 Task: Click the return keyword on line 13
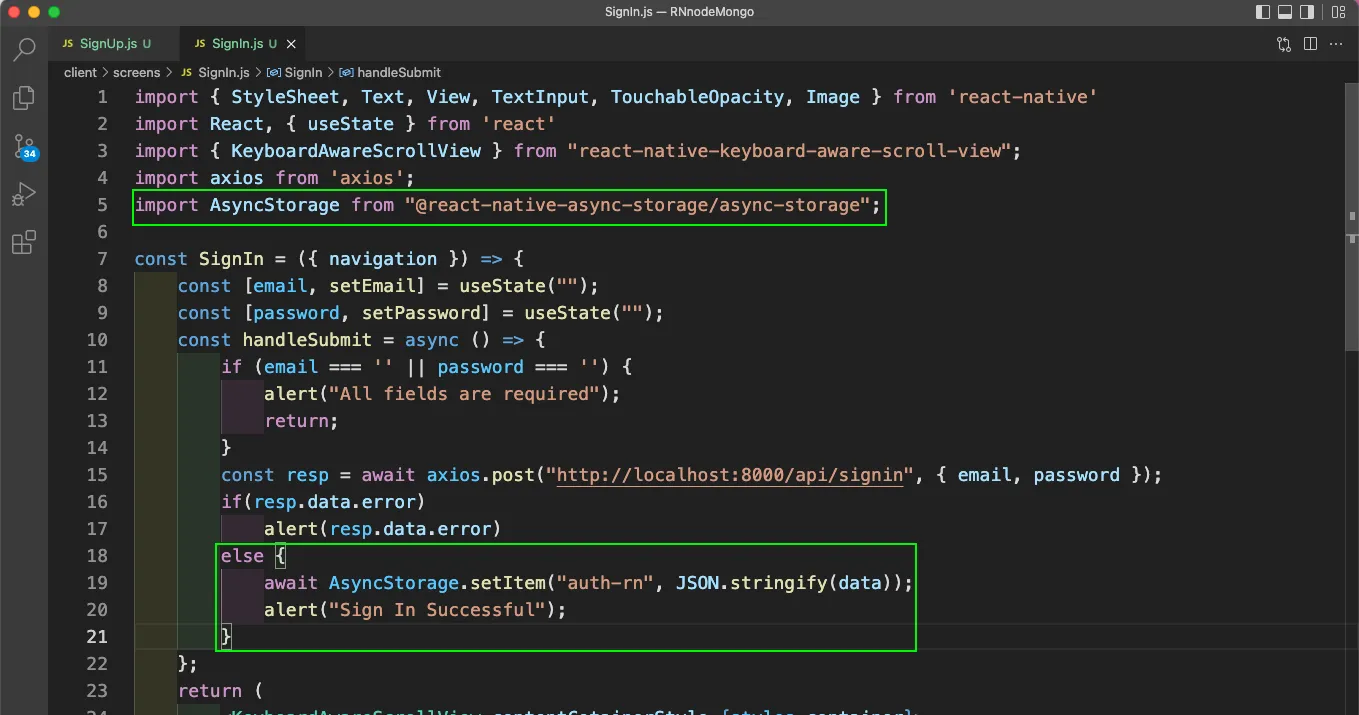(x=296, y=421)
